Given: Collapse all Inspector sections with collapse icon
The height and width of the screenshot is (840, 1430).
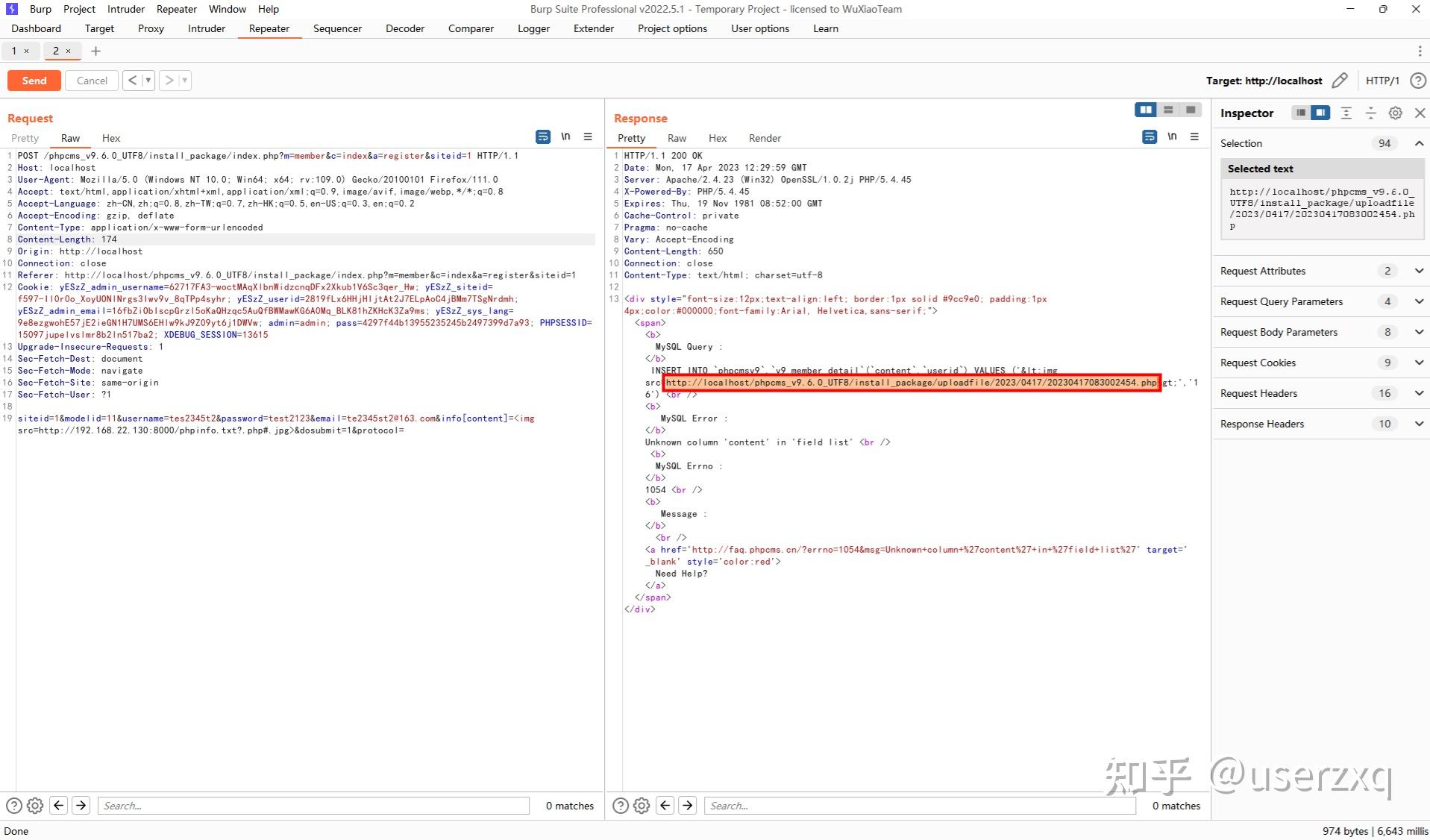Looking at the screenshot, I should [1370, 113].
